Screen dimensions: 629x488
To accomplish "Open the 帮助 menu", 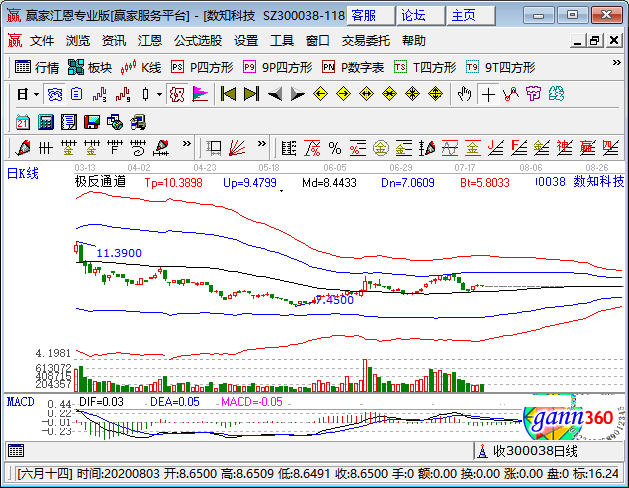I will (414, 40).
